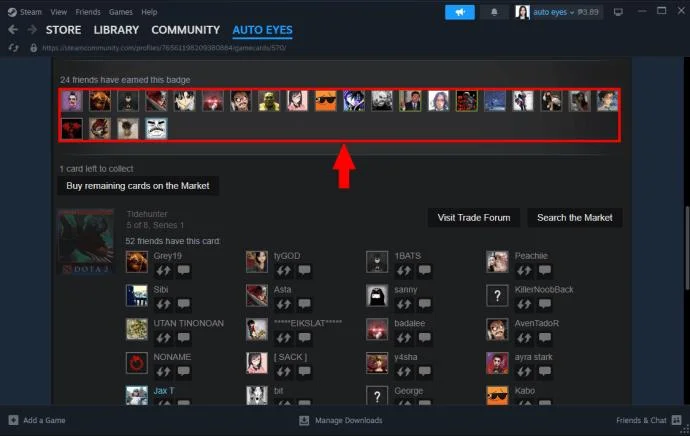Toggle Big Picture mode monitor icon

618,12
